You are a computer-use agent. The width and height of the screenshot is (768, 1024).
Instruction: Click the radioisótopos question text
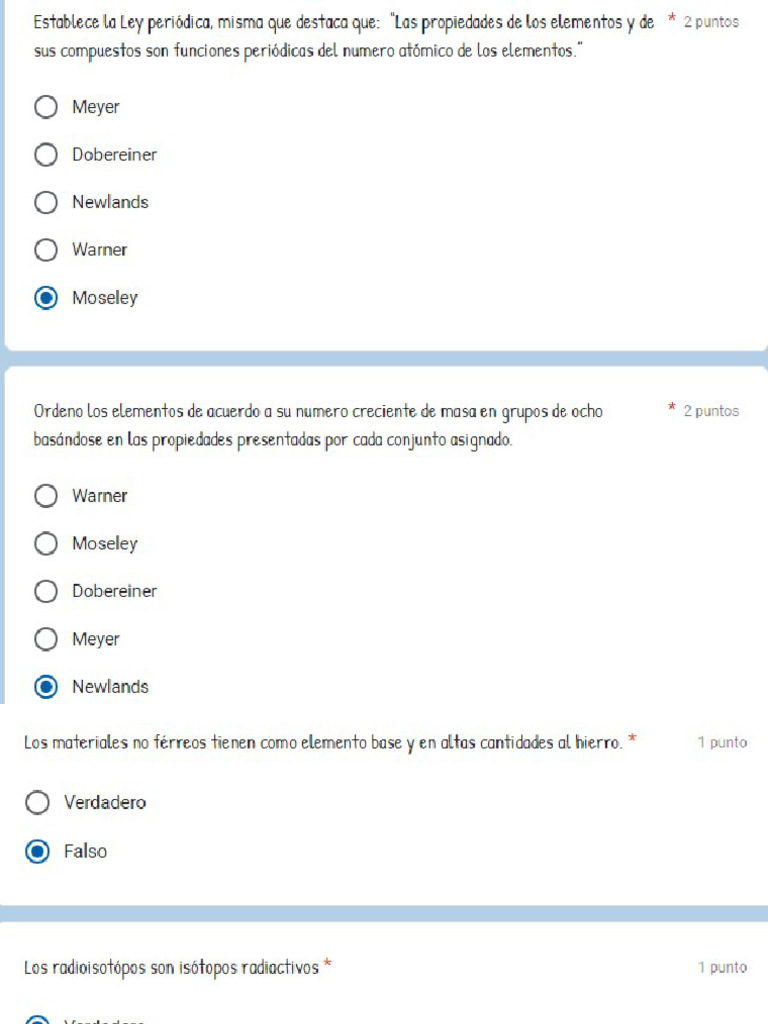(171, 968)
